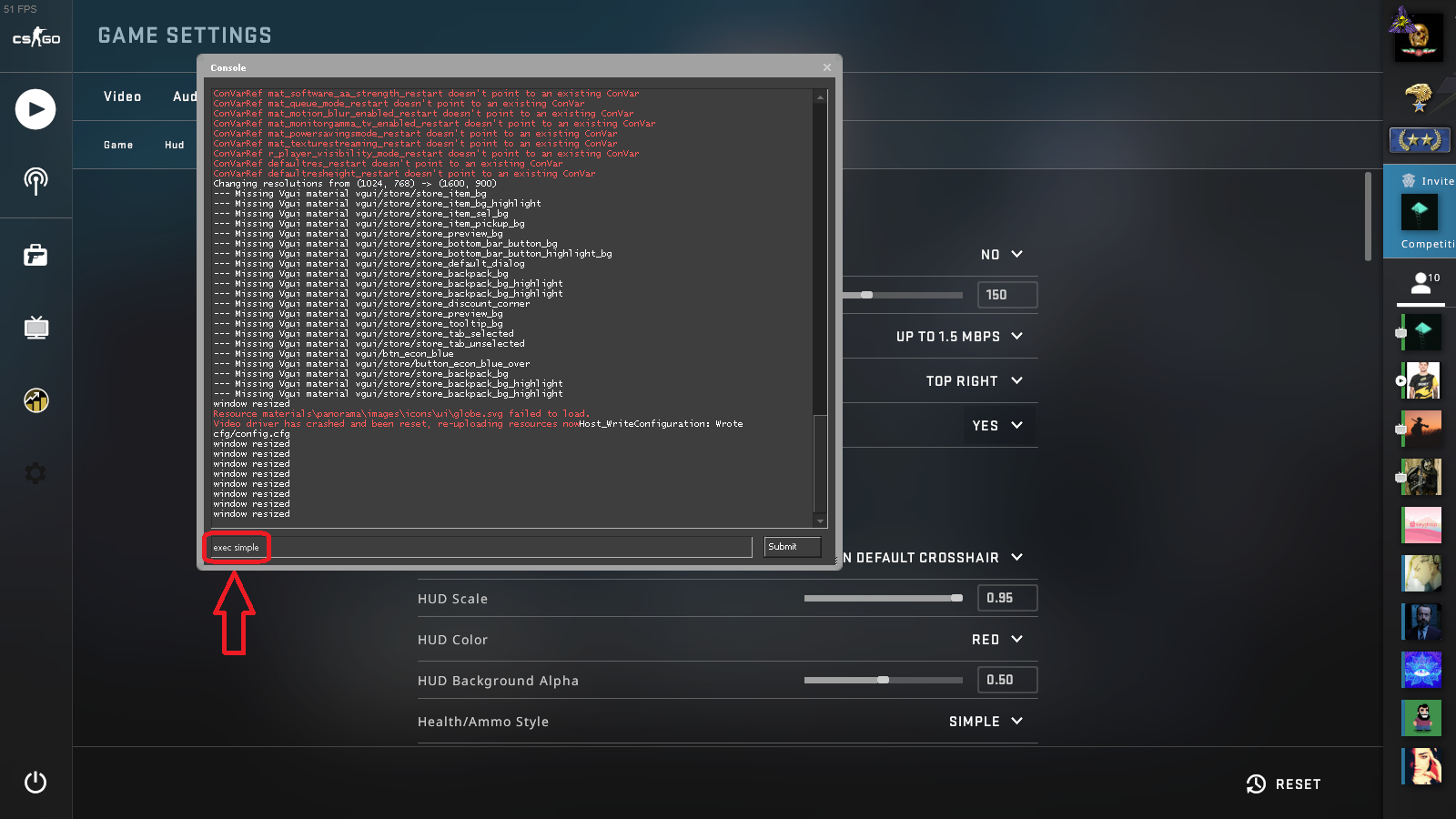
Task: Open the Play menu with the play button
Action: pyautogui.click(x=35, y=109)
